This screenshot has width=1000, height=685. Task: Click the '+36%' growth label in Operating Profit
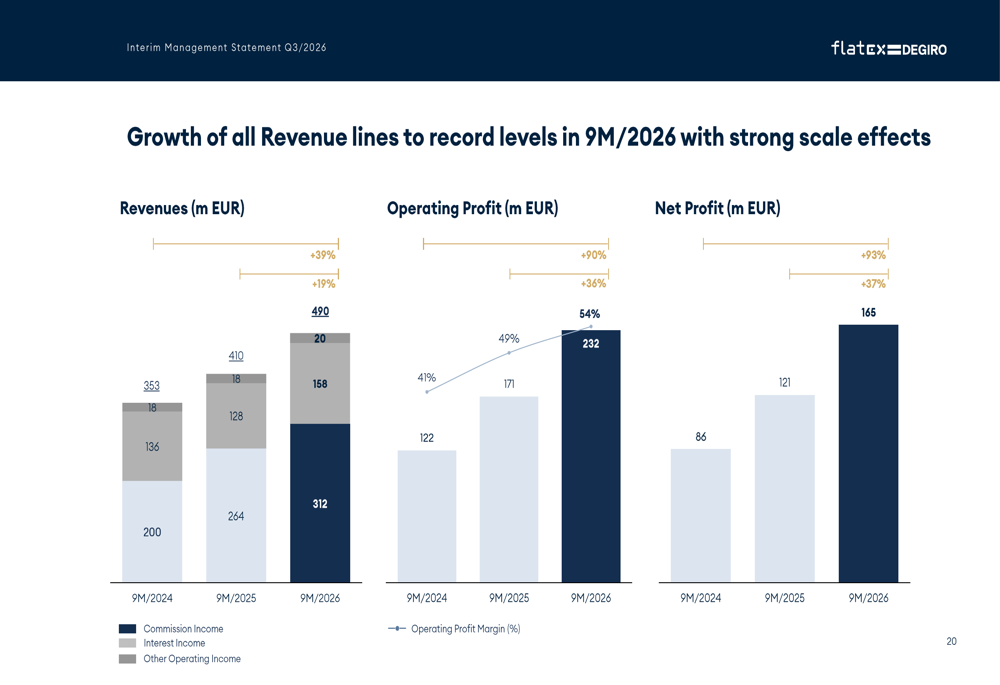[x=593, y=284]
